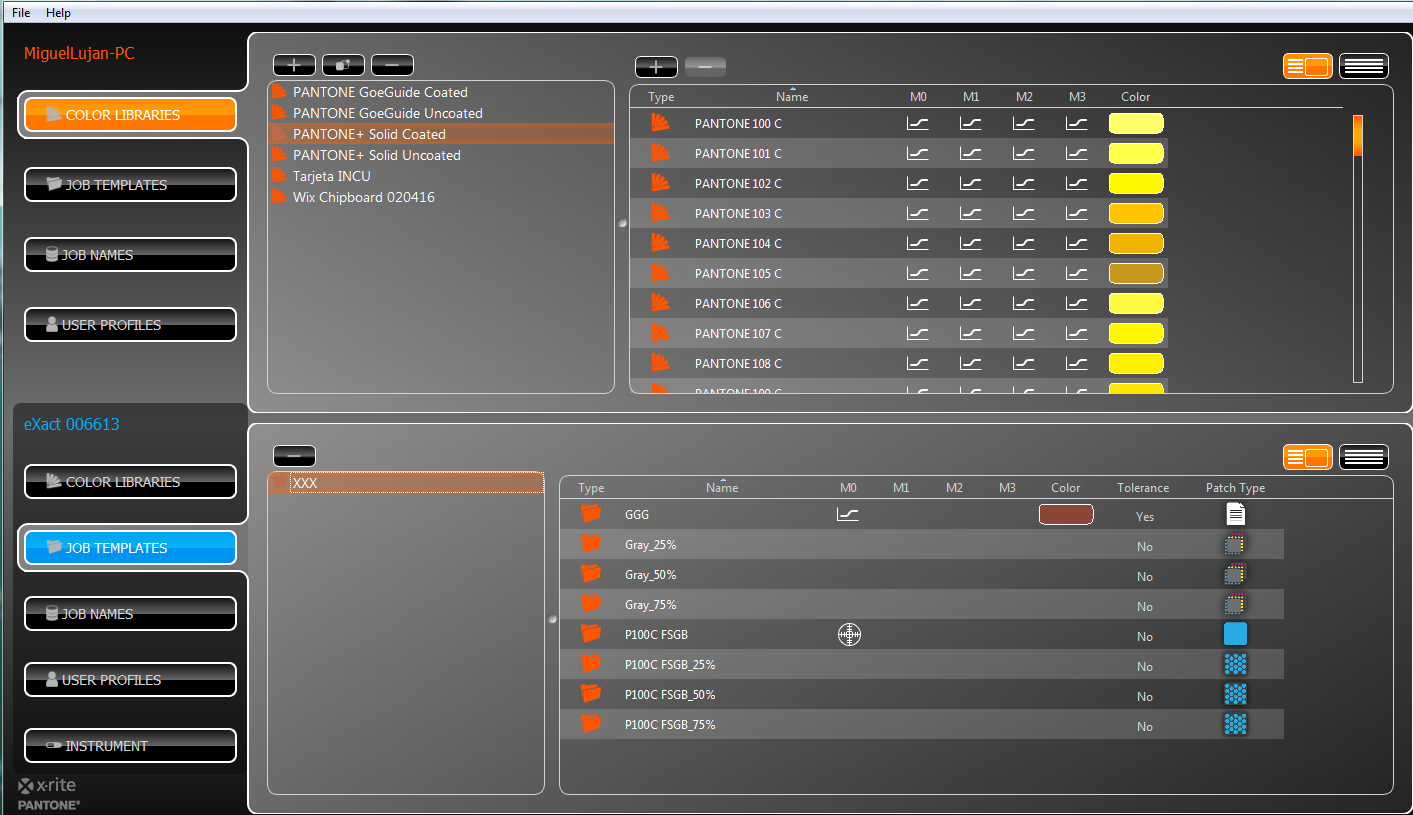
Task: Switch bottom panel to full list view
Action: click(x=1363, y=457)
